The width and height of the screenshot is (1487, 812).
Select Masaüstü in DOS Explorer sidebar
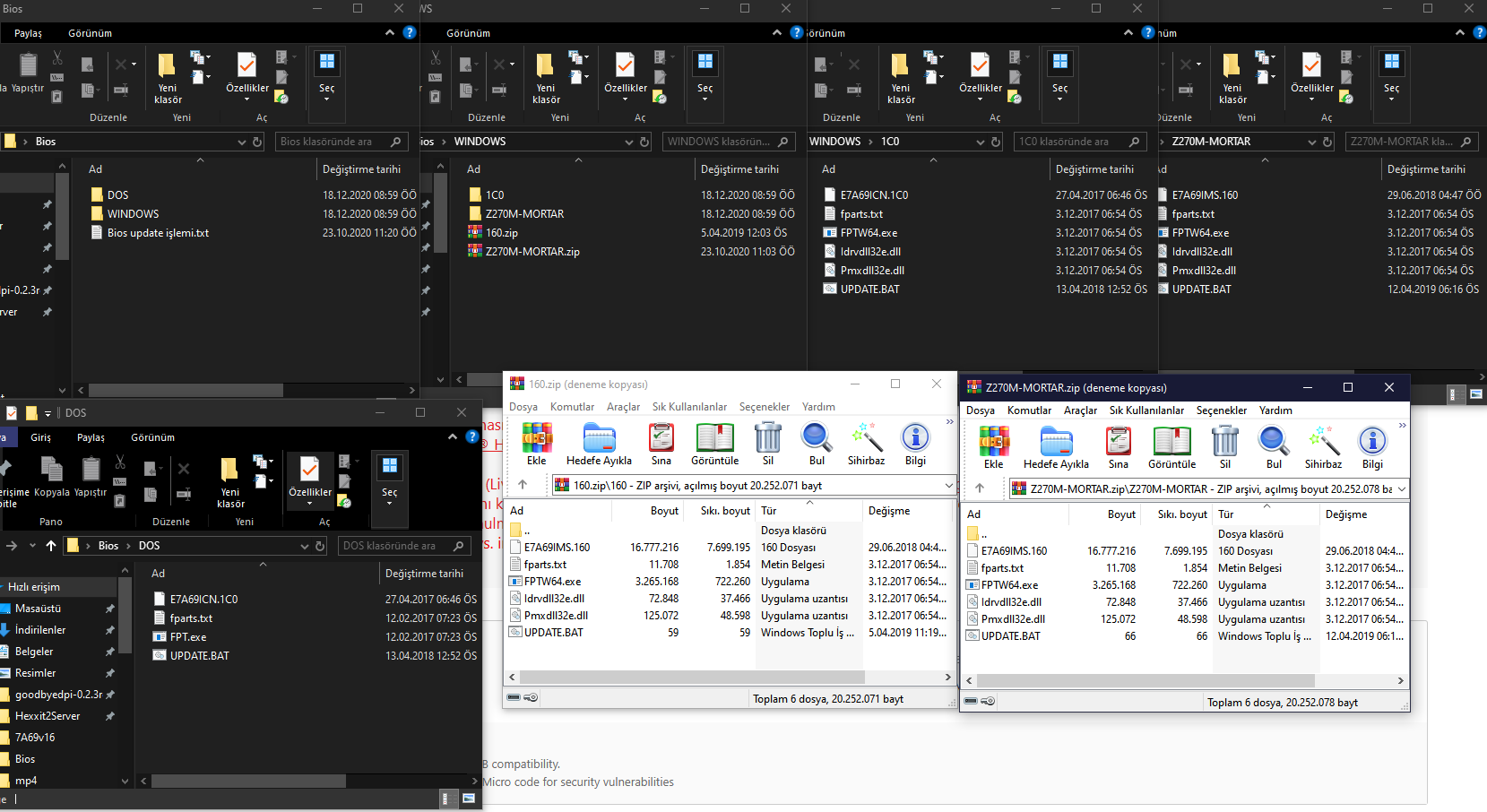(x=38, y=609)
